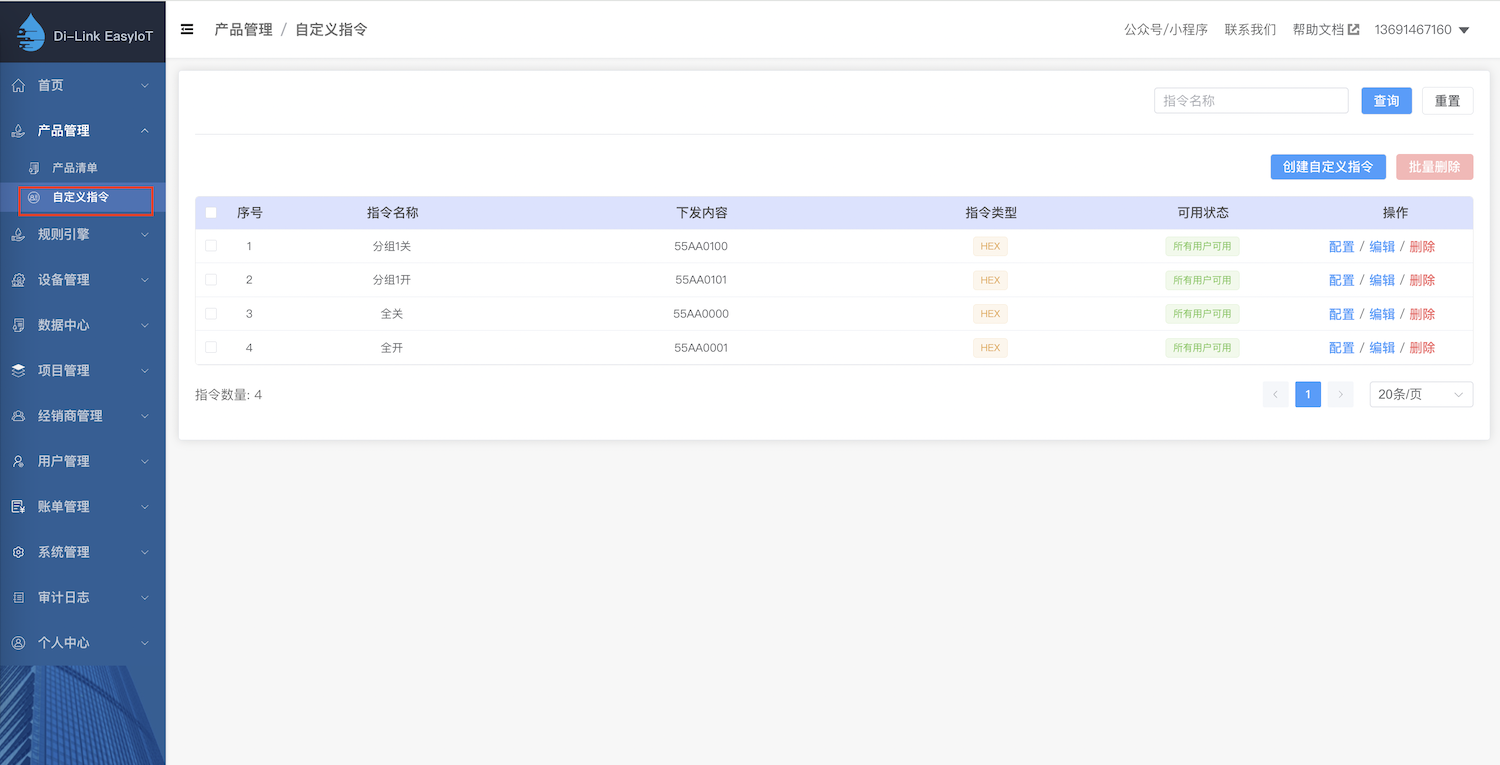The height and width of the screenshot is (765, 1500).
Task: Click the hamburger menu collapse icon
Action: coord(187,29)
